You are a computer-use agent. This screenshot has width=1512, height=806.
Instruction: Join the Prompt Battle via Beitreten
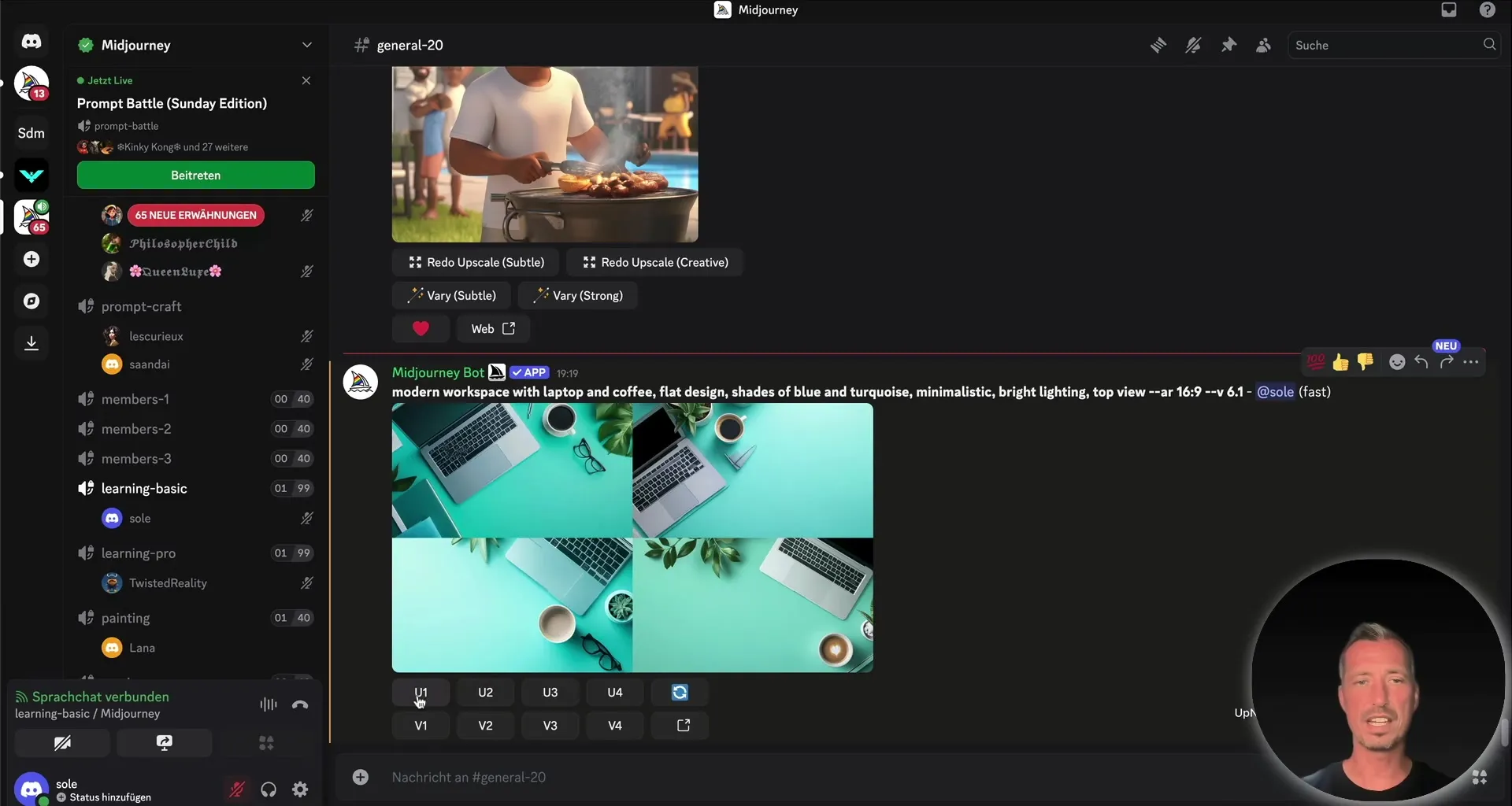[195, 175]
